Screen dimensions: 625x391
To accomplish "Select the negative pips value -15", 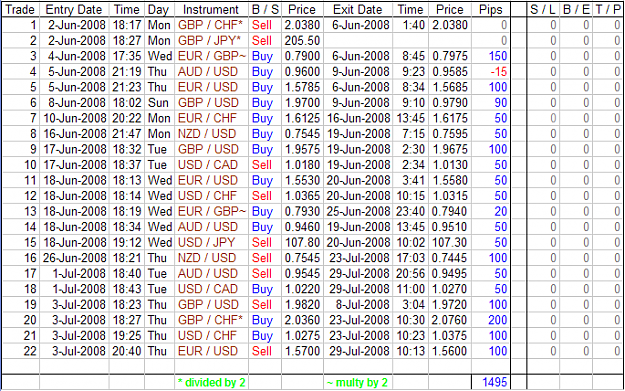I will click(498, 72).
